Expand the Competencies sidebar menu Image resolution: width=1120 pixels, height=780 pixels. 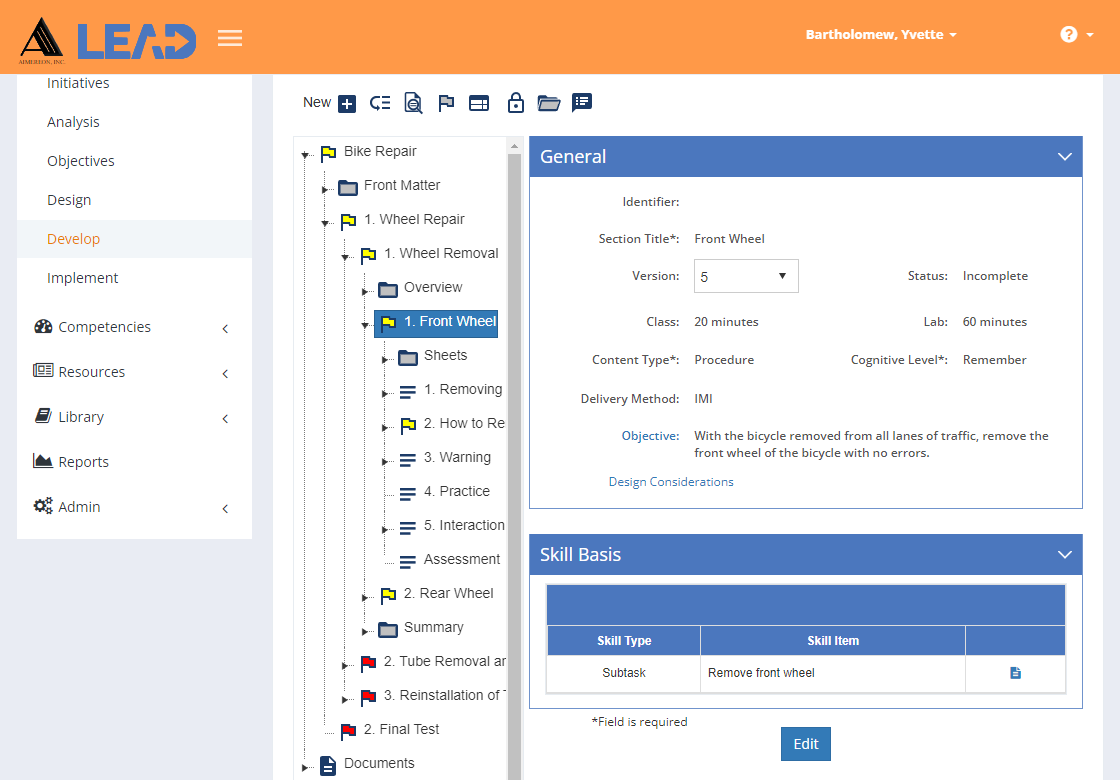click(x=134, y=327)
